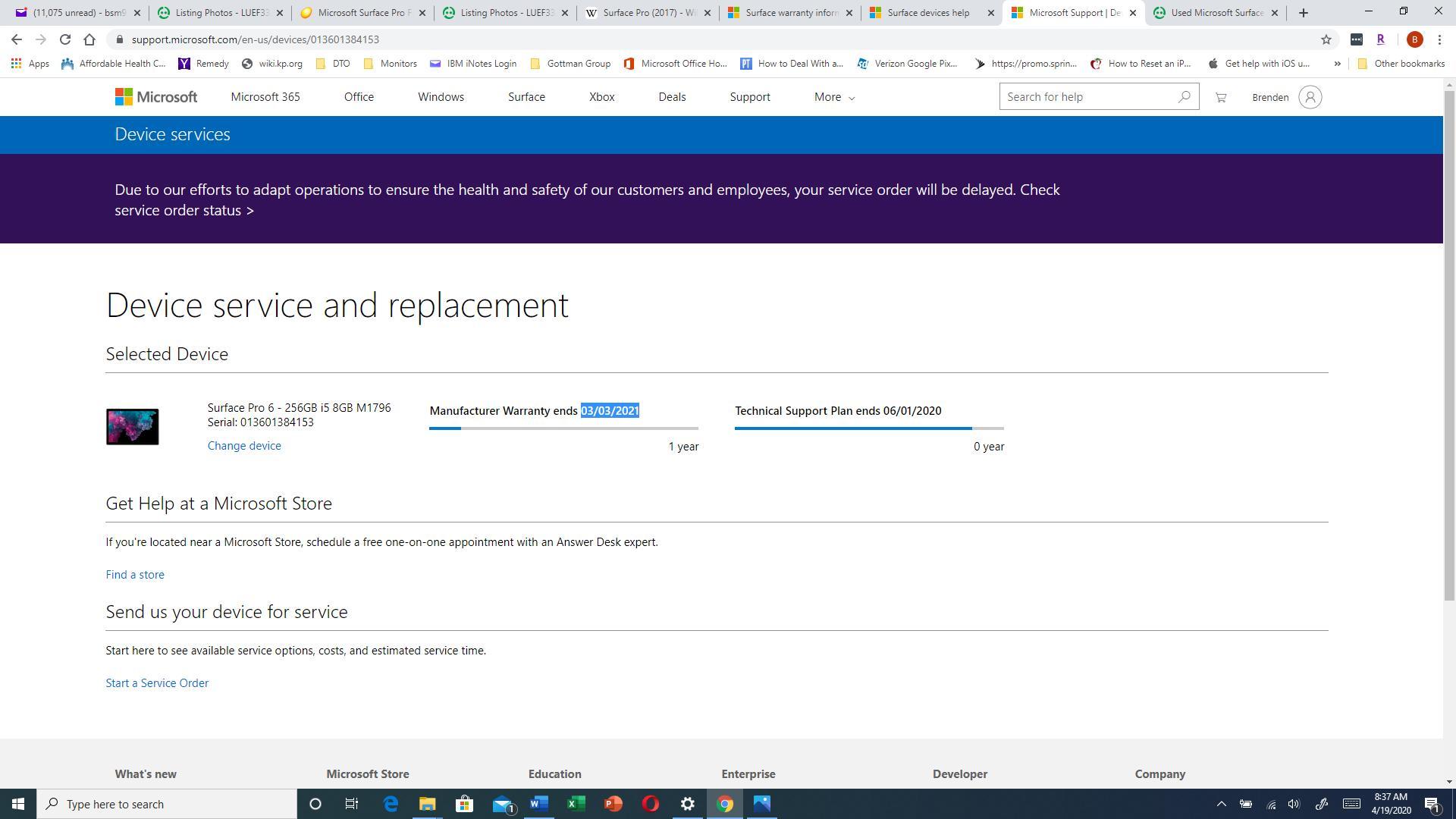Switch to Surface Pro (2017) Wikipedia tab

[x=646, y=13]
